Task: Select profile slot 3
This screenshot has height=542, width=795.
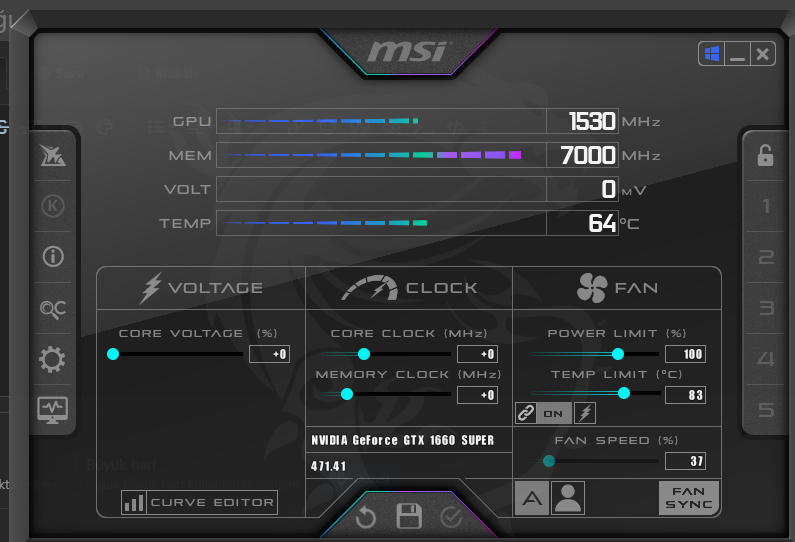Action: (x=766, y=308)
